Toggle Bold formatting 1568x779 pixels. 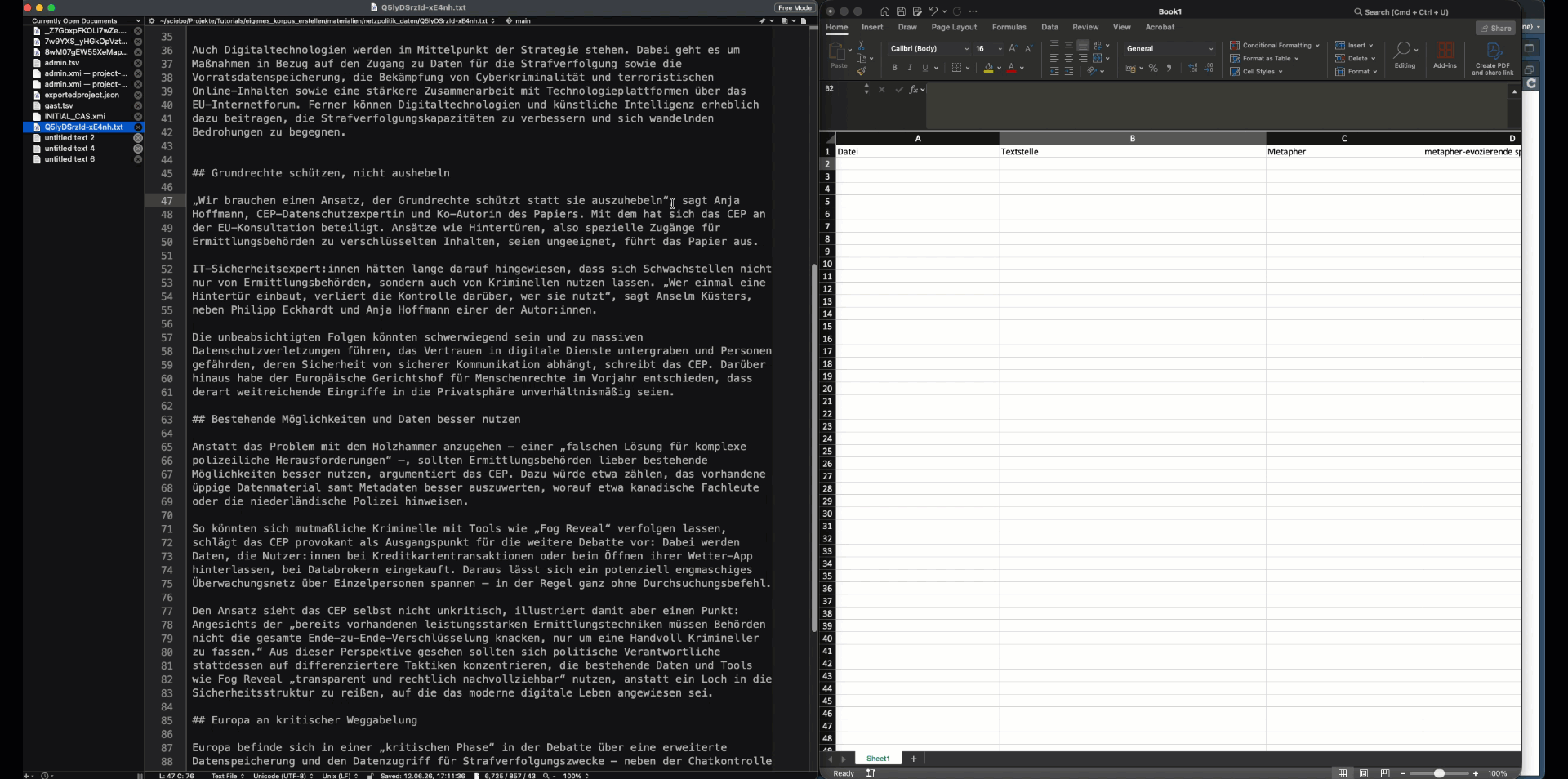894,67
